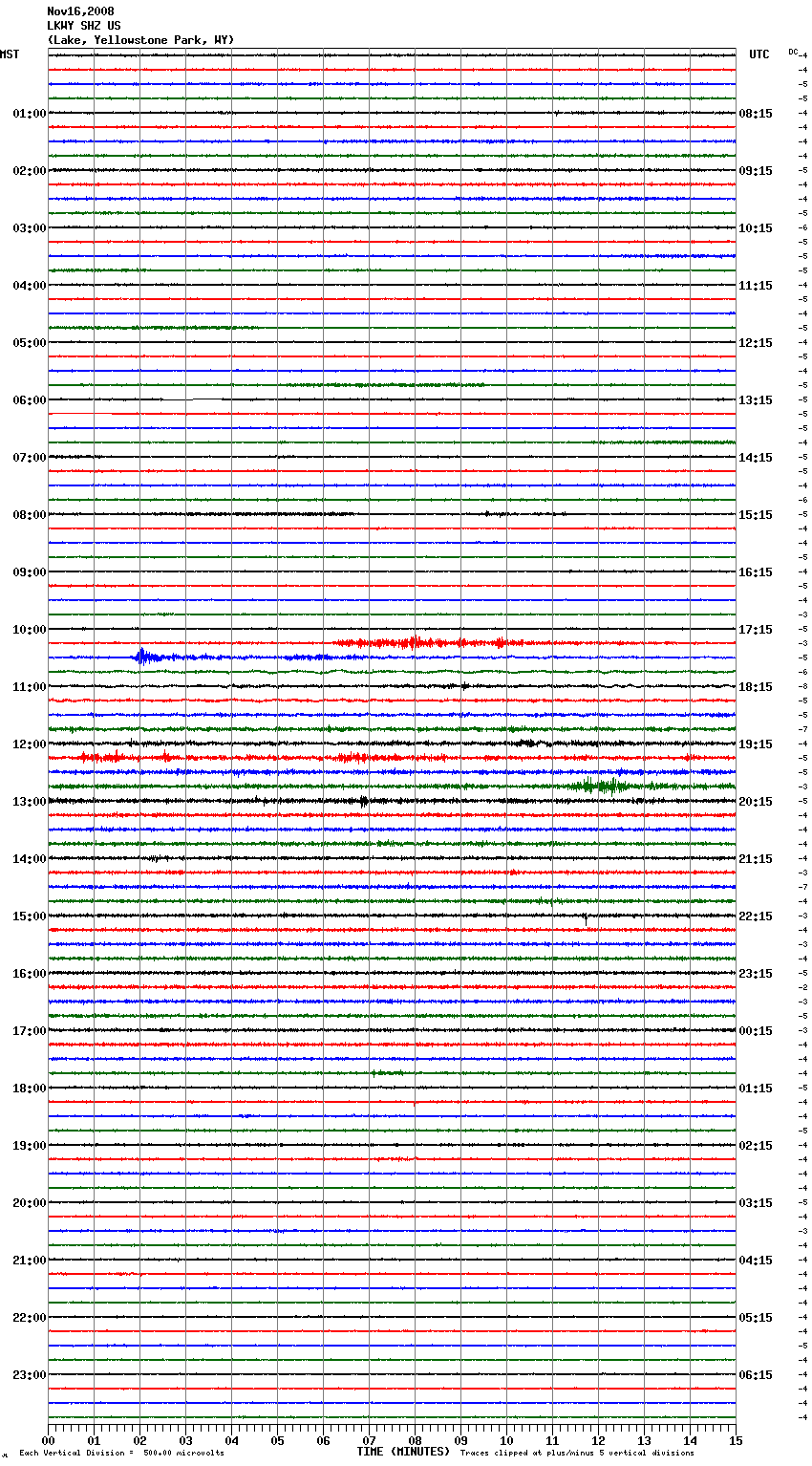812x1466 pixels.
Task: Select the 11:00 MST time label
Action: [x=30, y=687]
